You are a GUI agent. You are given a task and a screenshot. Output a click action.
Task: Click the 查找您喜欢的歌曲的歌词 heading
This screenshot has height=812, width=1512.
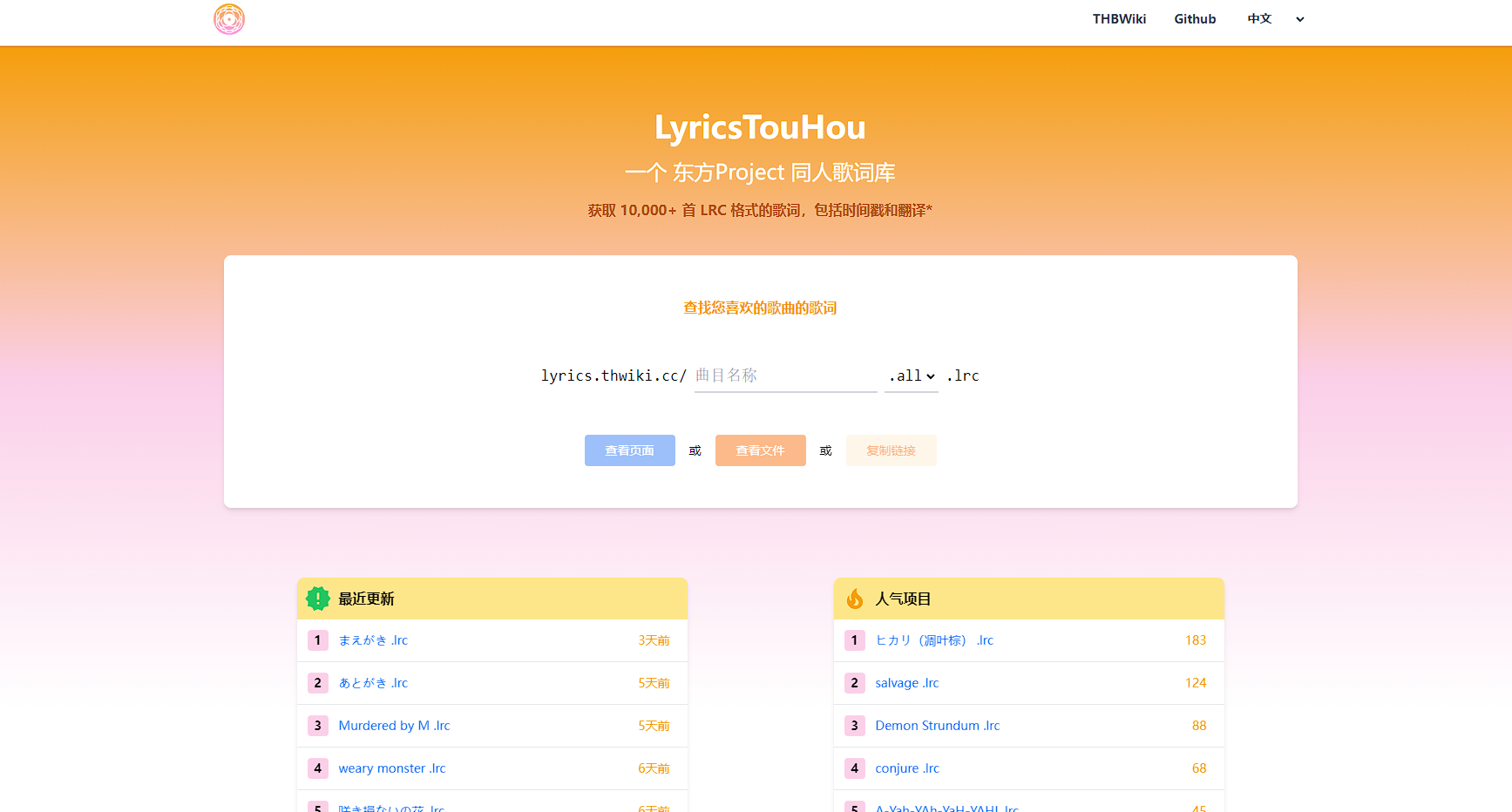(761, 308)
